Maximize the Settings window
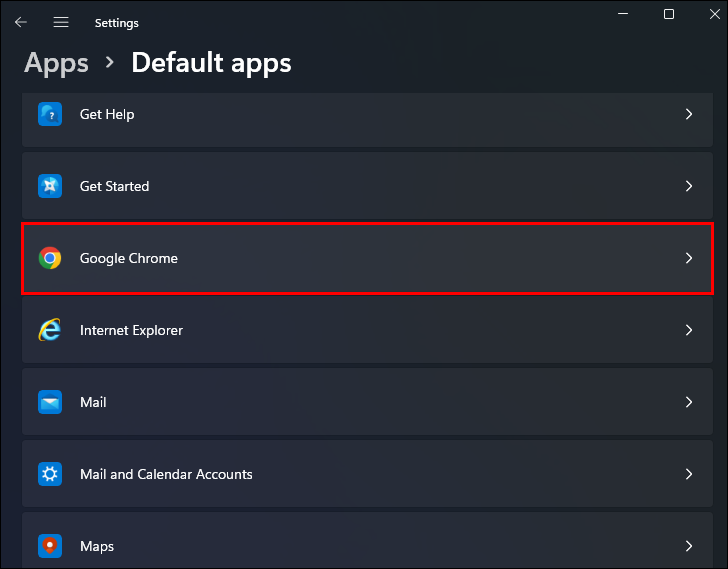The width and height of the screenshot is (728, 569). [669, 14]
